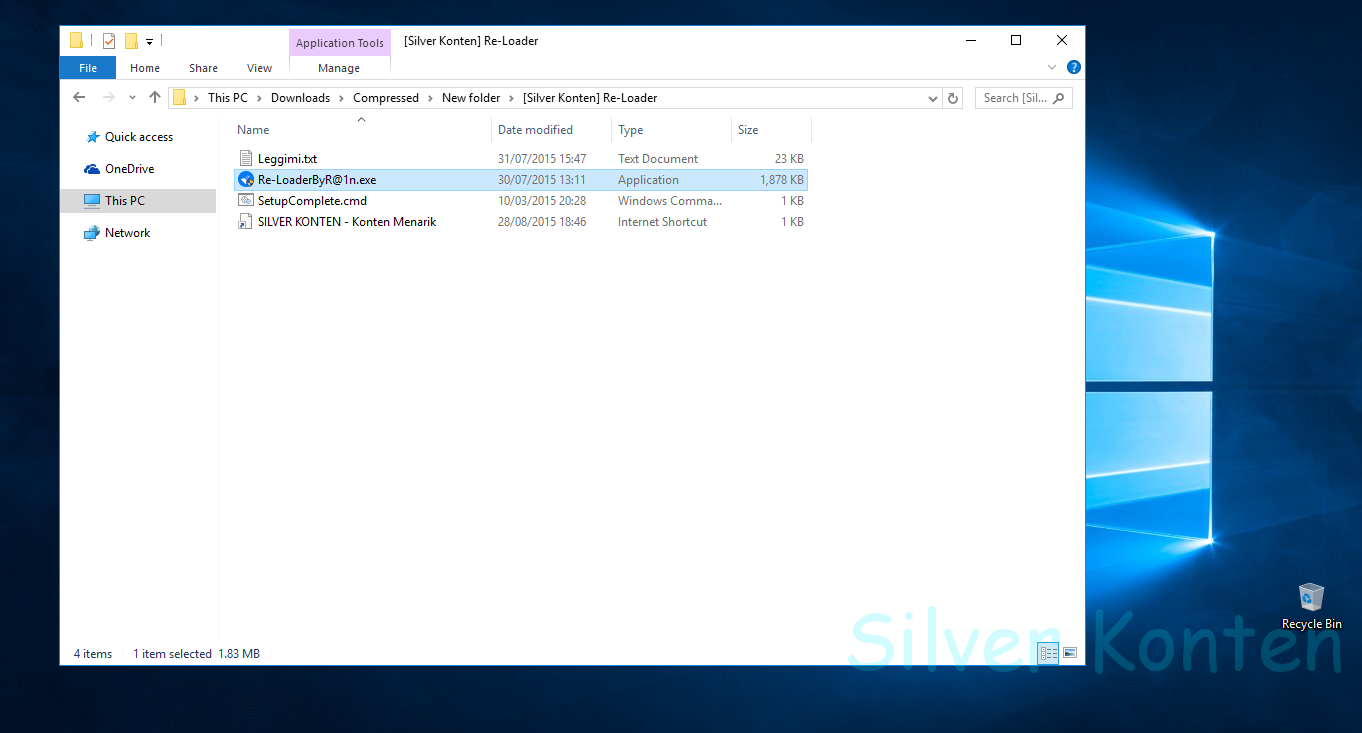Open the Manage tab under Application Tools
The width and height of the screenshot is (1362, 733).
[x=339, y=68]
